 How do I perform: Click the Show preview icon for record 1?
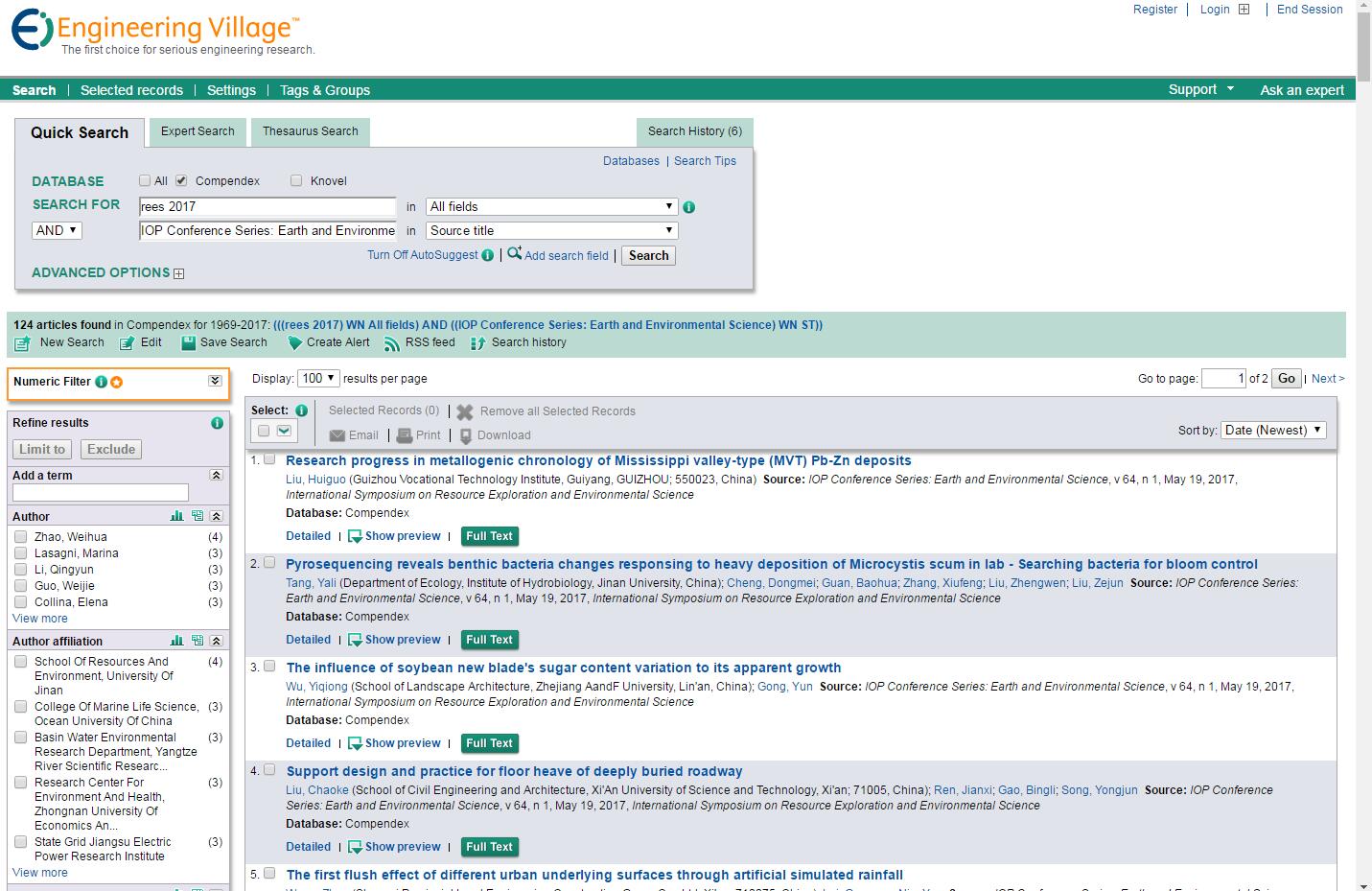(x=355, y=536)
